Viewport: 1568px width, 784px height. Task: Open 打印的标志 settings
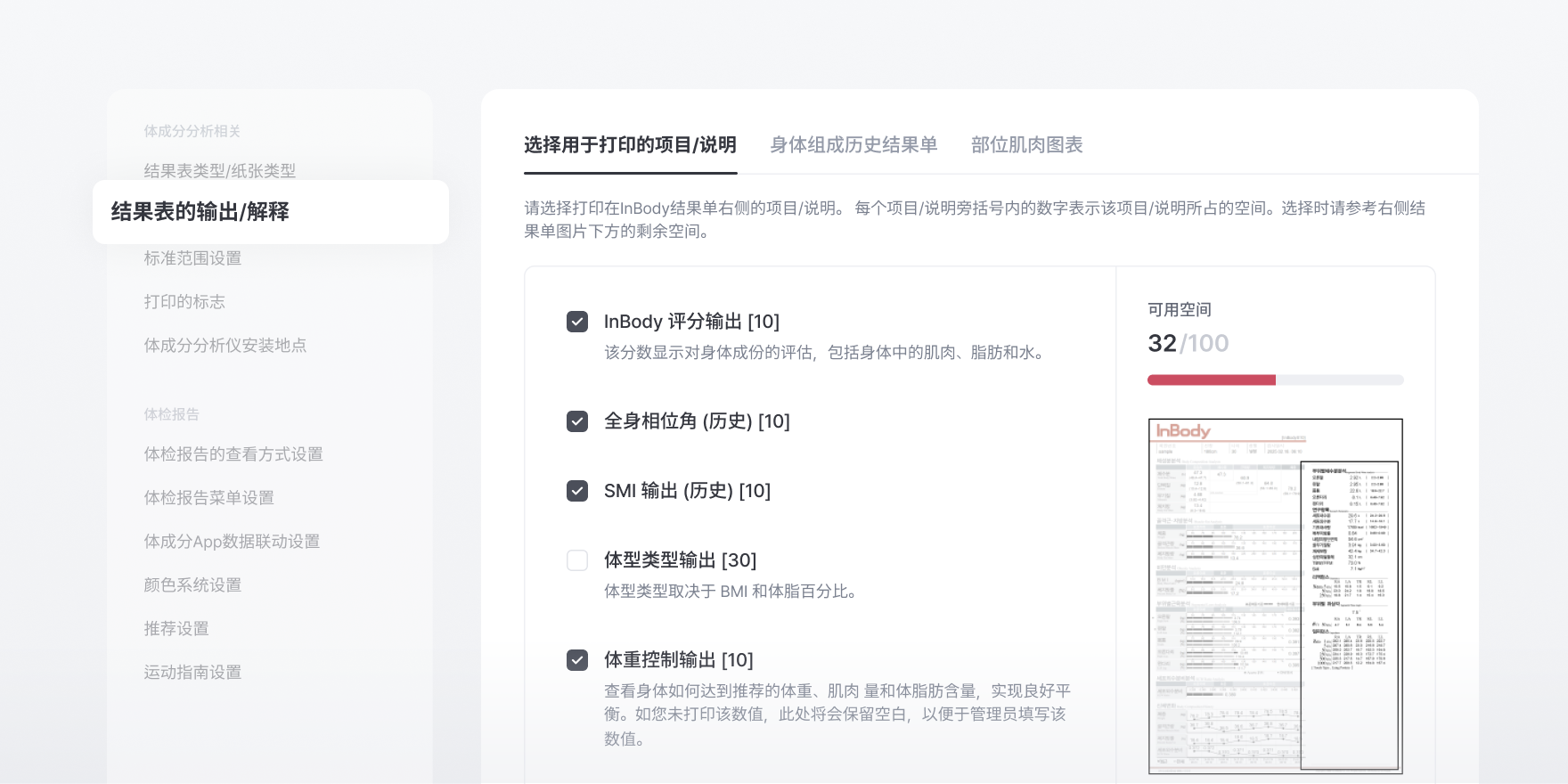[184, 302]
